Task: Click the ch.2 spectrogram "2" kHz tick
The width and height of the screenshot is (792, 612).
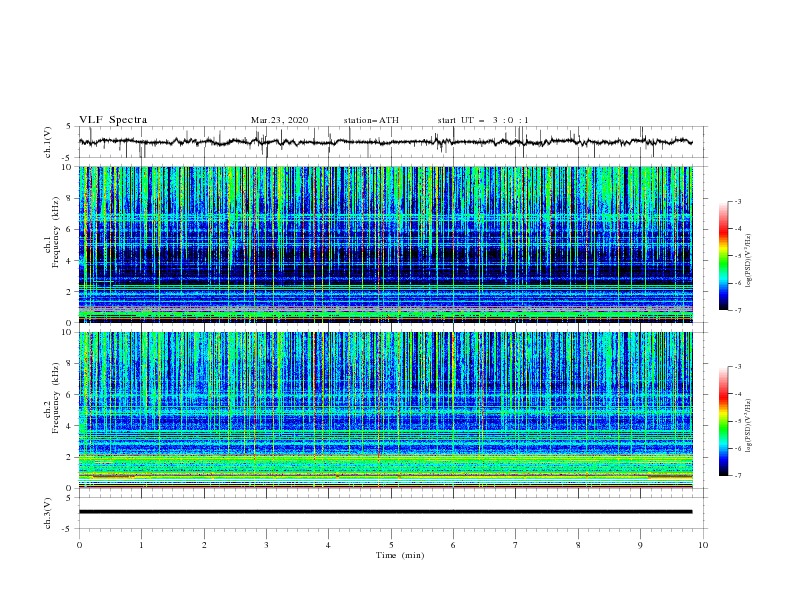Action: click(69, 457)
